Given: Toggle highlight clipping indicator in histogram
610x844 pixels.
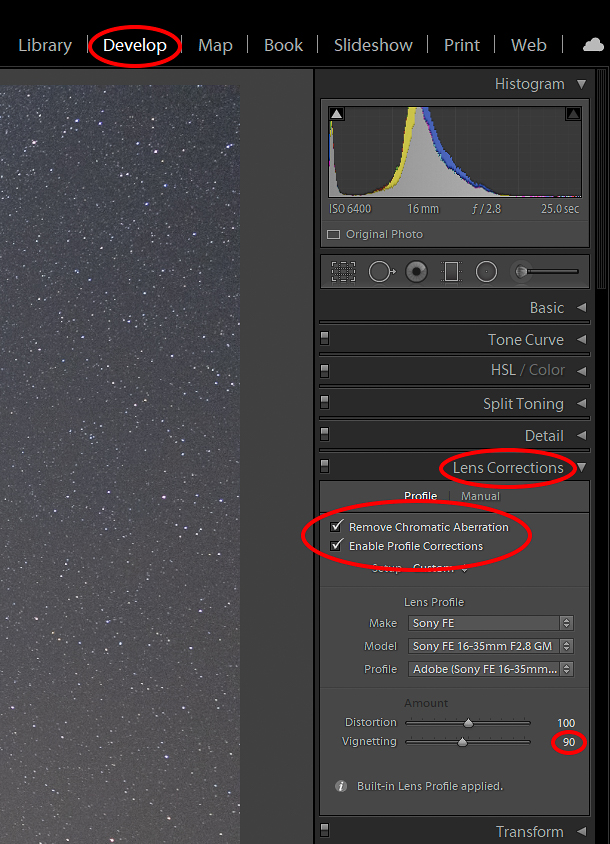Looking at the screenshot, I should pos(573,114).
